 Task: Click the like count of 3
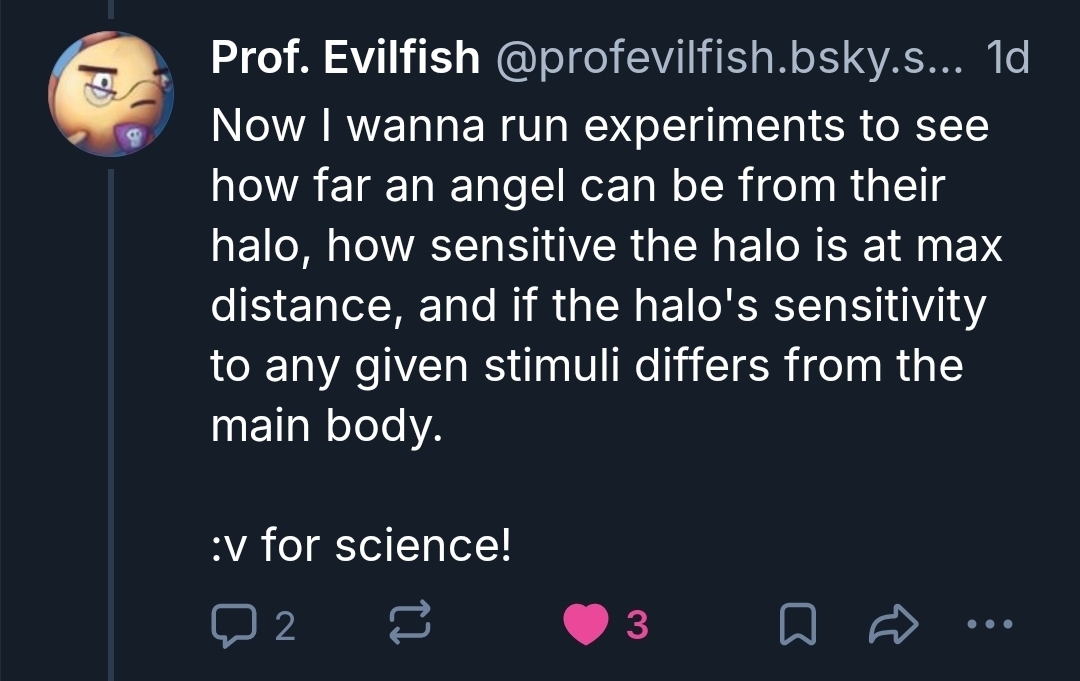(637, 627)
